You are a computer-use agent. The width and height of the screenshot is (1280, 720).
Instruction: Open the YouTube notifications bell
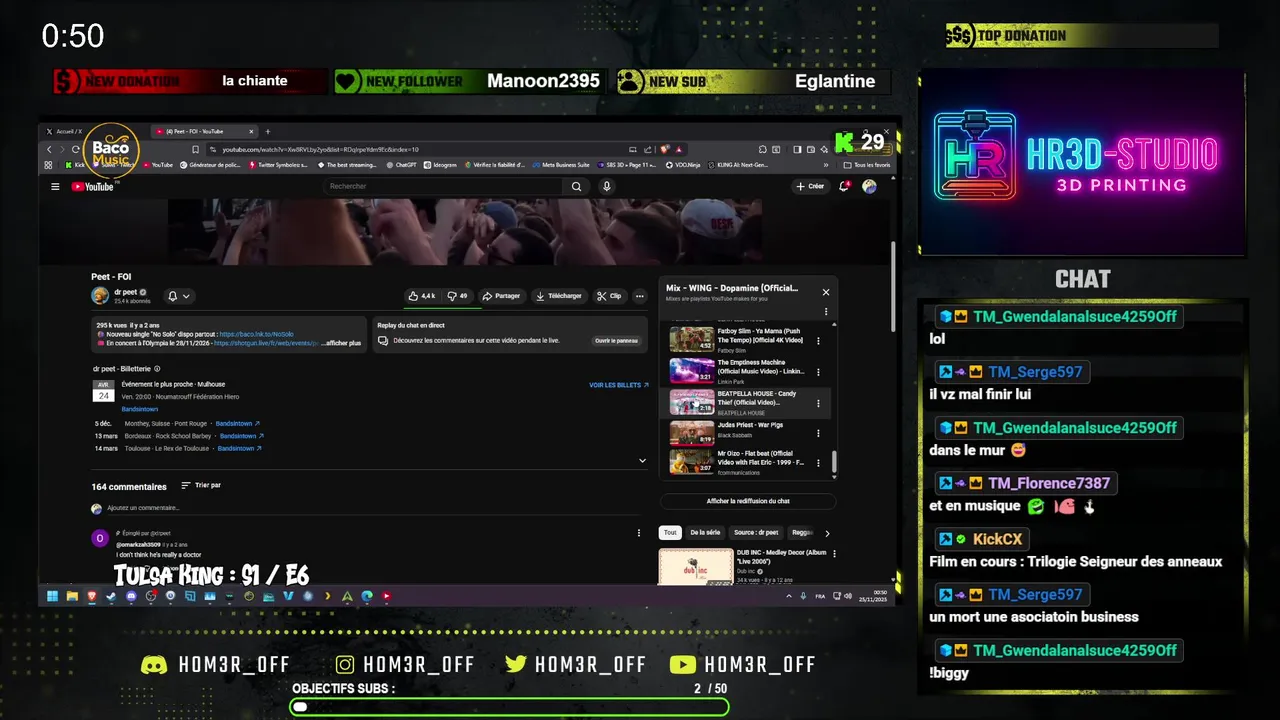pyautogui.click(x=846, y=186)
